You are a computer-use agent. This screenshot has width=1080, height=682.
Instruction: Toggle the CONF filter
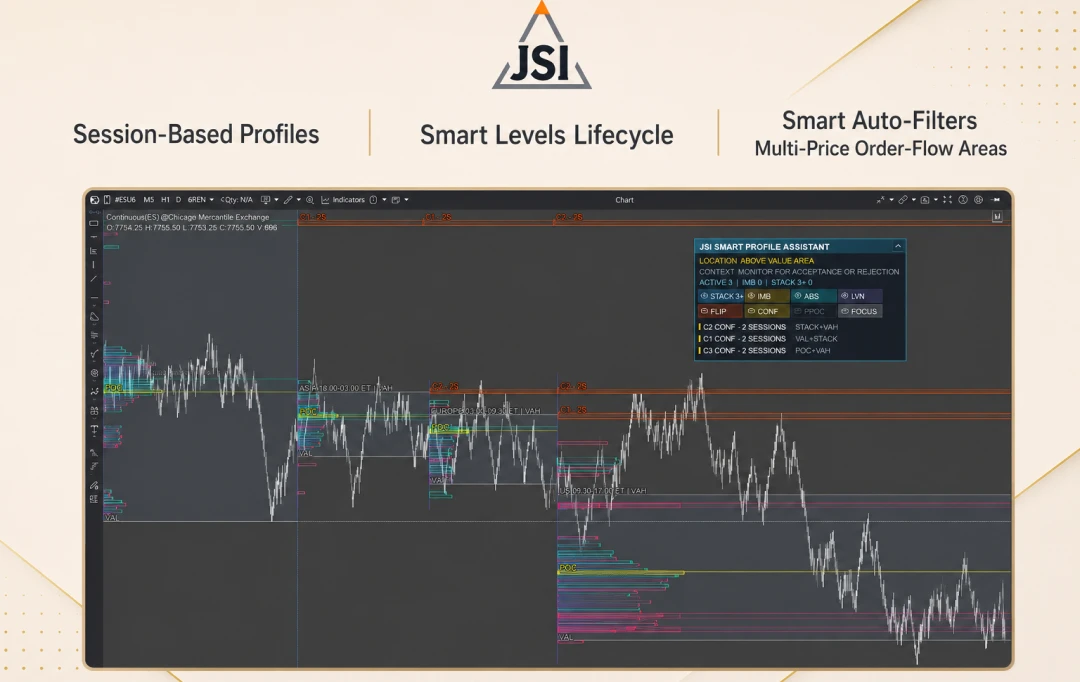pos(767,311)
